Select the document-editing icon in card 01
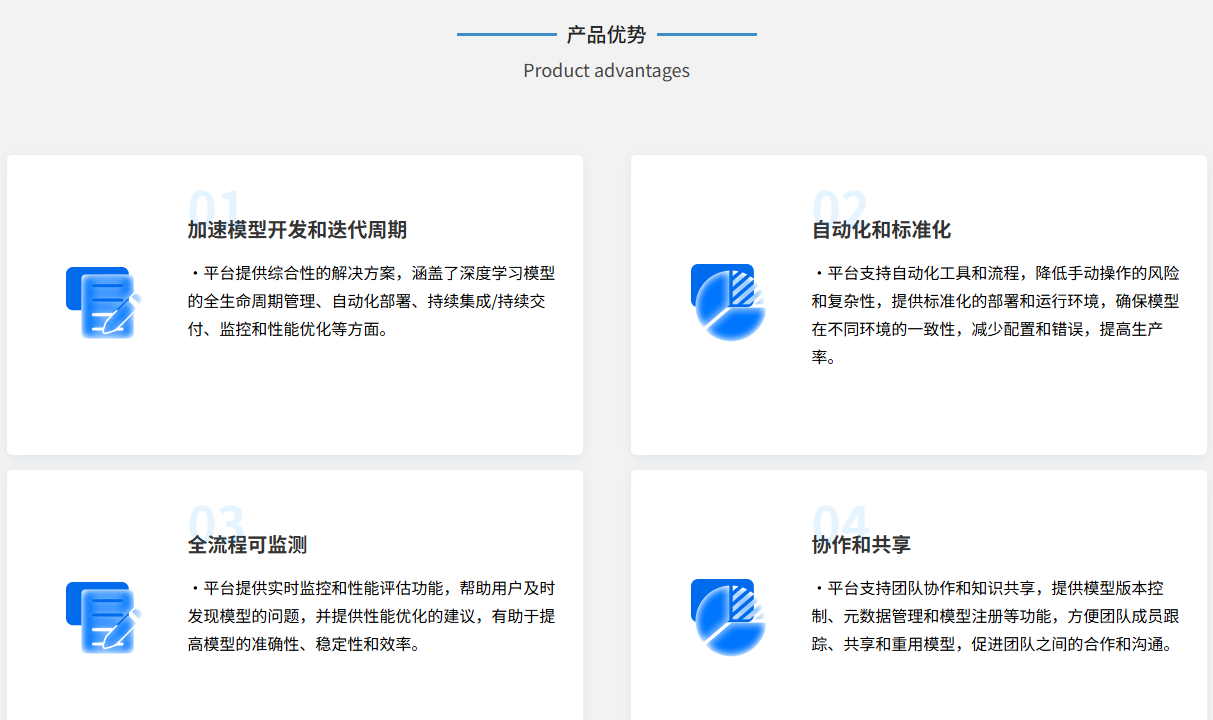 tap(101, 302)
